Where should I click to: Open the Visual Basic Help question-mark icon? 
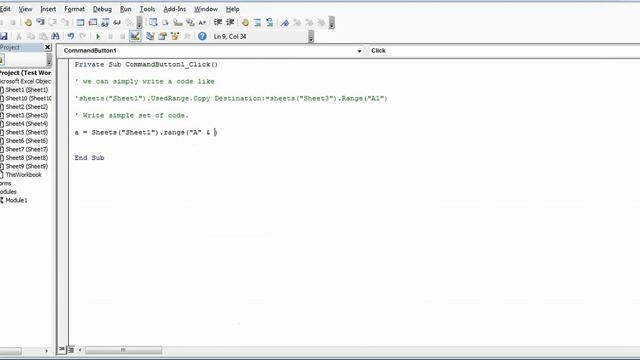coord(202,36)
